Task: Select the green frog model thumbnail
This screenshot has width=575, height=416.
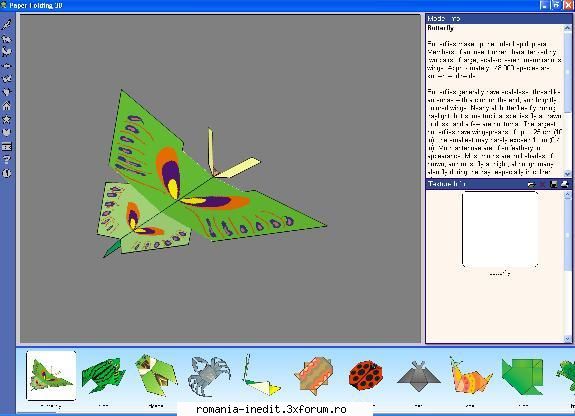Action: pos(103,375)
